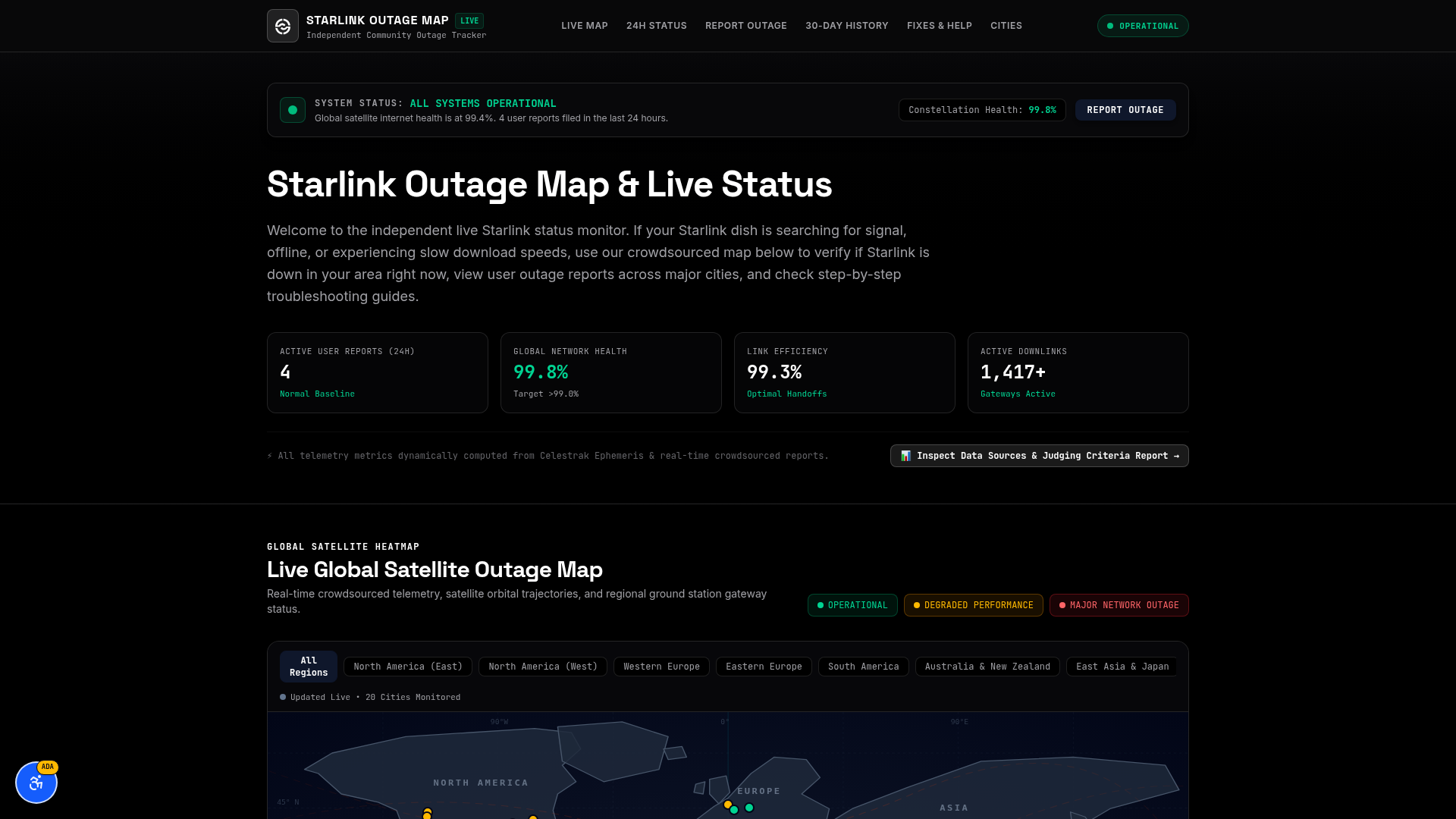View the 30-Day History page
The width and height of the screenshot is (1456, 819).
pyautogui.click(x=847, y=26)
